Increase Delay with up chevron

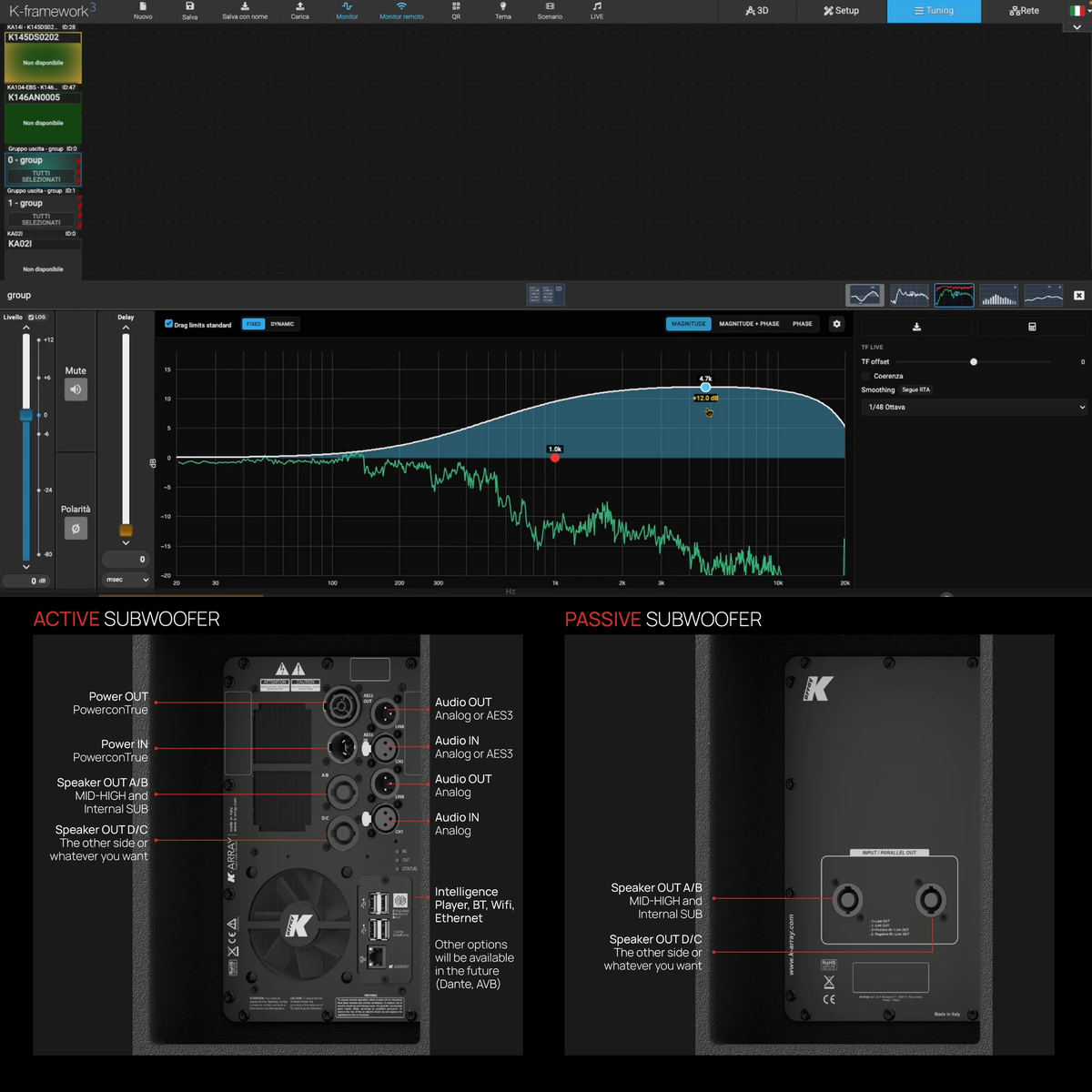click(126, 328)
